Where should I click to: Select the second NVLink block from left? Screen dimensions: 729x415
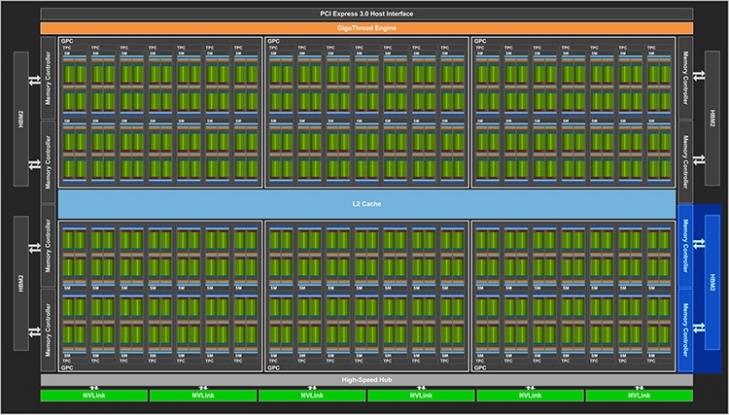(x=202, y=396)
